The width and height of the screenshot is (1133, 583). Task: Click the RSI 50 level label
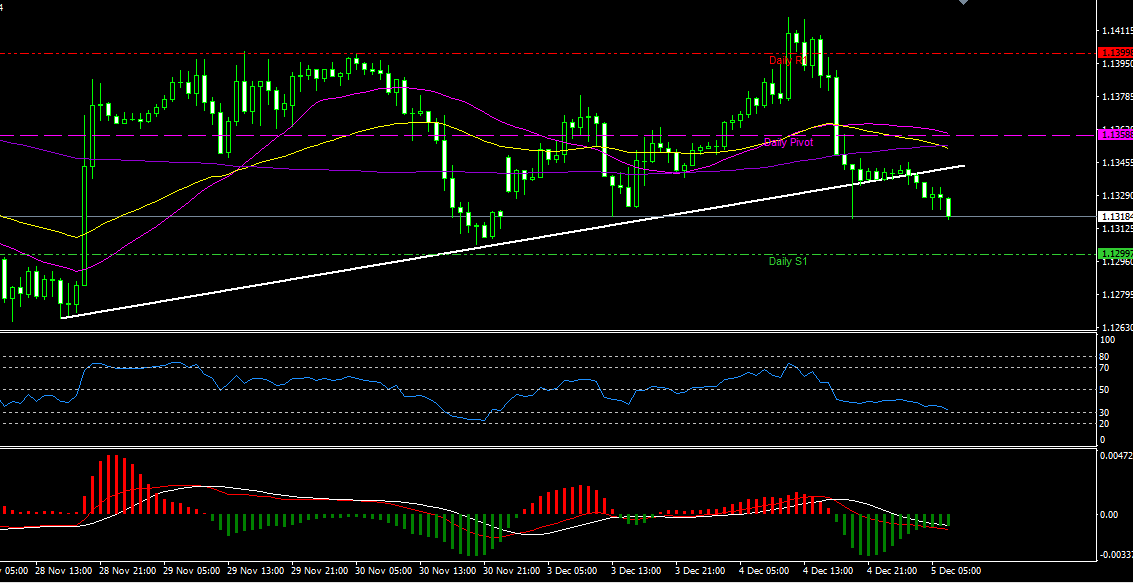[1106, 389]
